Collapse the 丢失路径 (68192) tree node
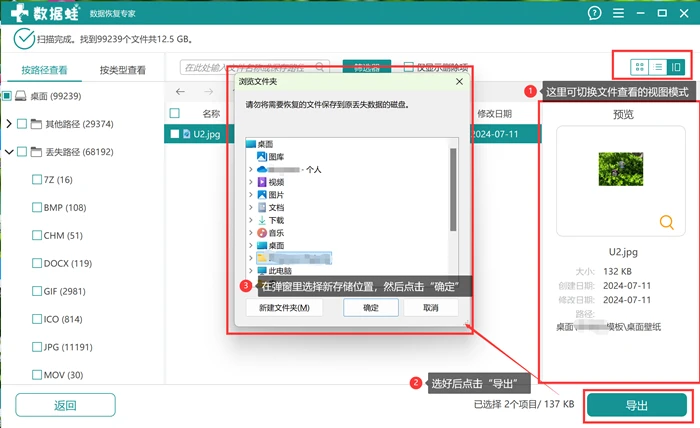This screenshot has width=700, height=428. 9,152
